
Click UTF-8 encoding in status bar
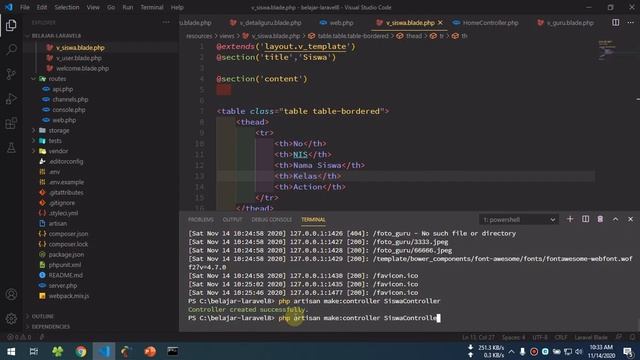pos(540,337)
